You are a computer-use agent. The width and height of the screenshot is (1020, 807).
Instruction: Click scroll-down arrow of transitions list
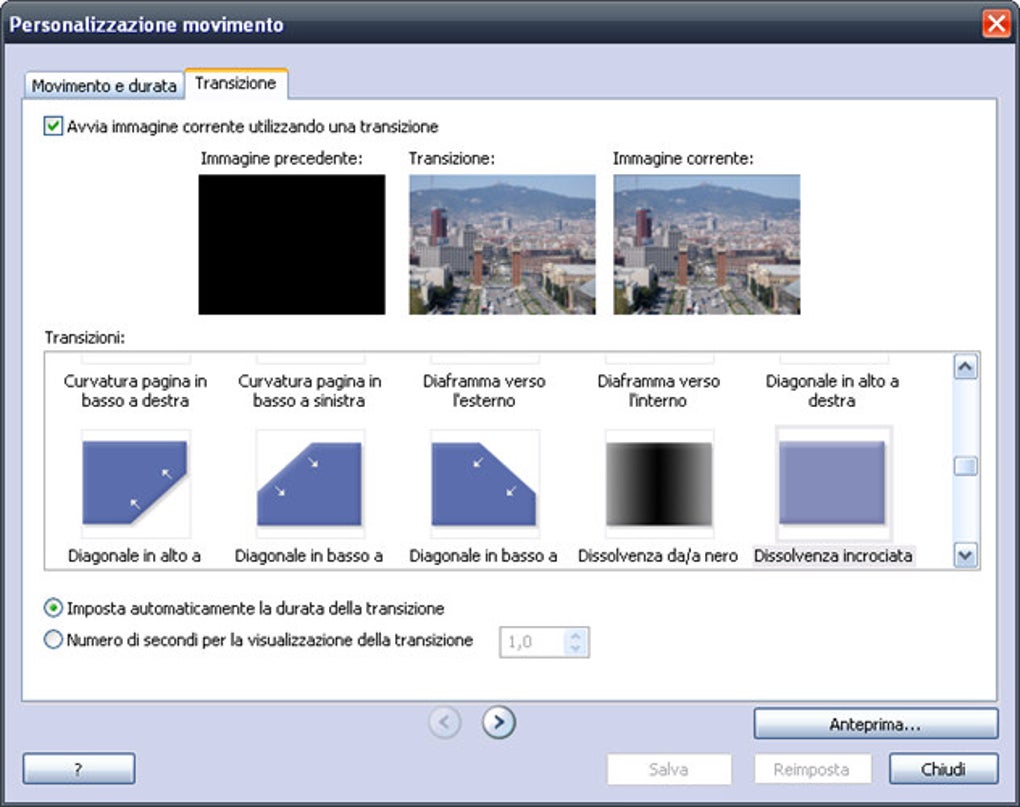[965, 556]
